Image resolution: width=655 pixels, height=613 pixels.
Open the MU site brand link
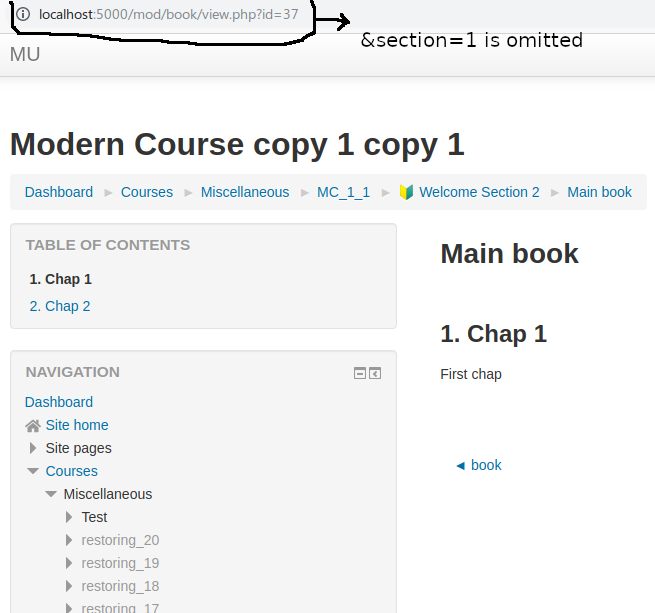point(25,54)
